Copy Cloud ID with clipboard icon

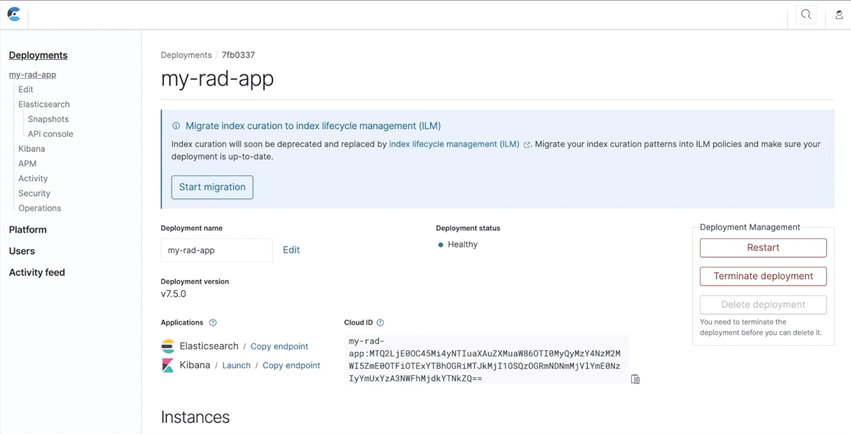coord(636,379)
